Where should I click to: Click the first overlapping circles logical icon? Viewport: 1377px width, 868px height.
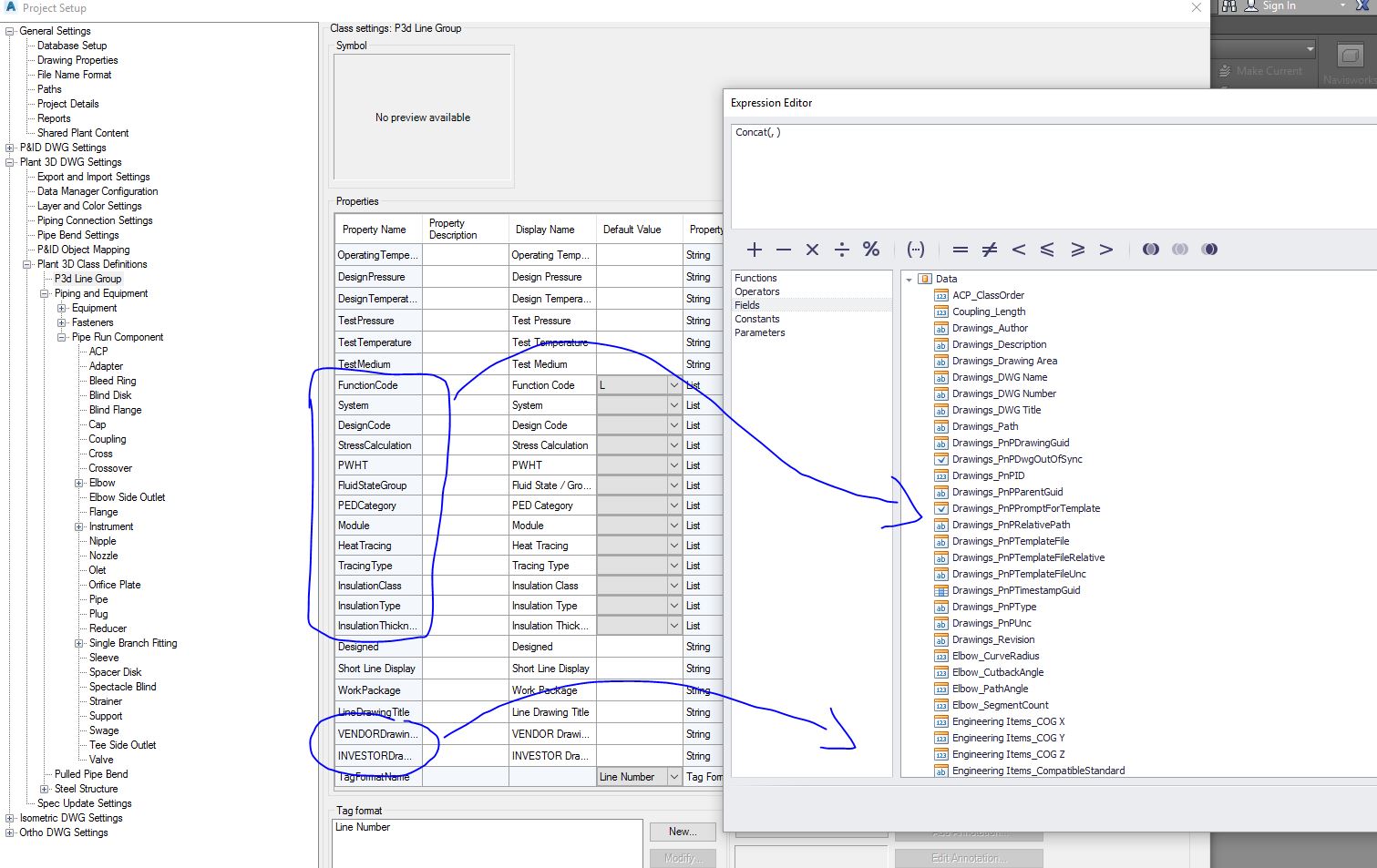pos(1151,250)
